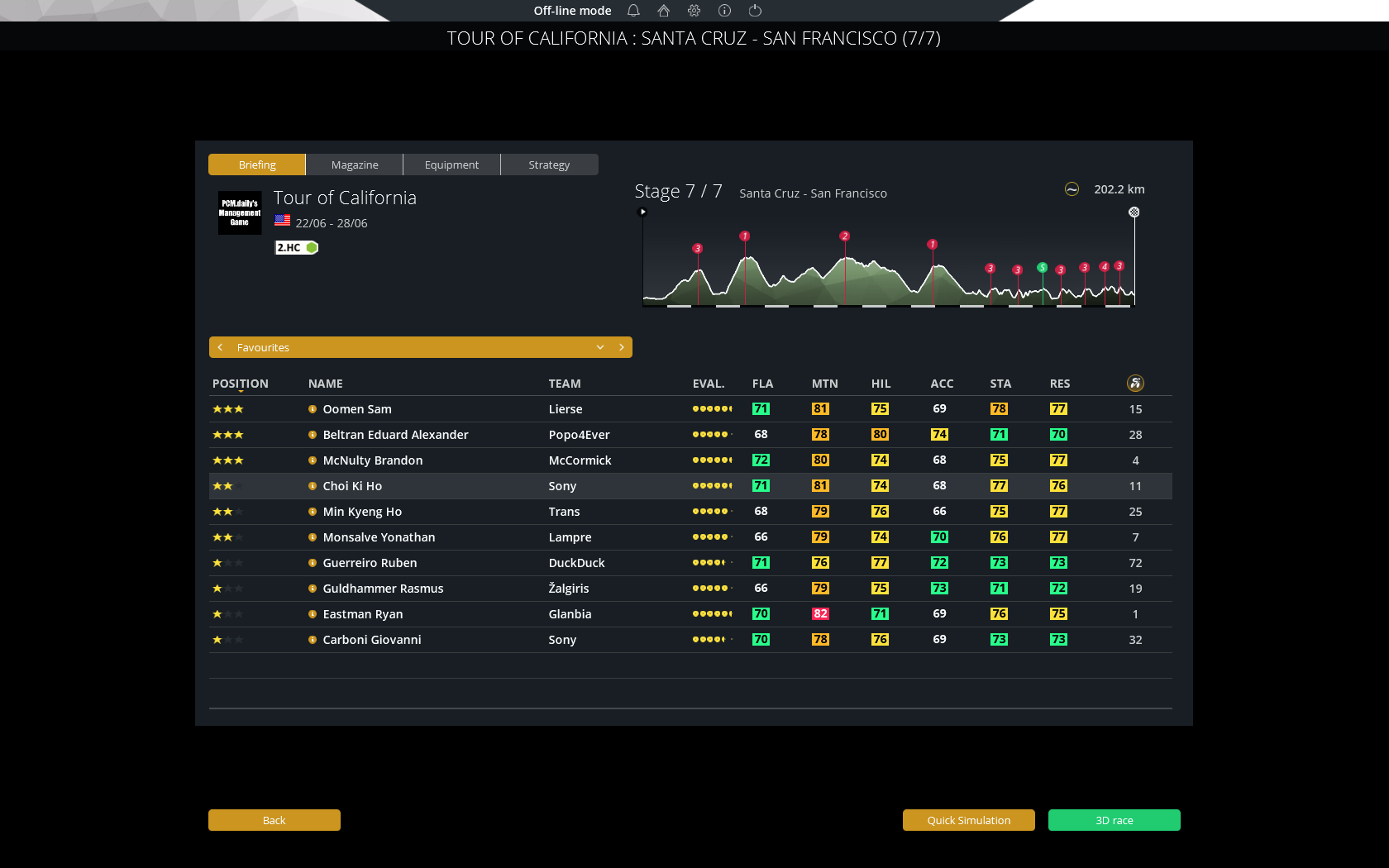Sort by RES column header
1389x868 pixels.
(x=1060, y=384)
